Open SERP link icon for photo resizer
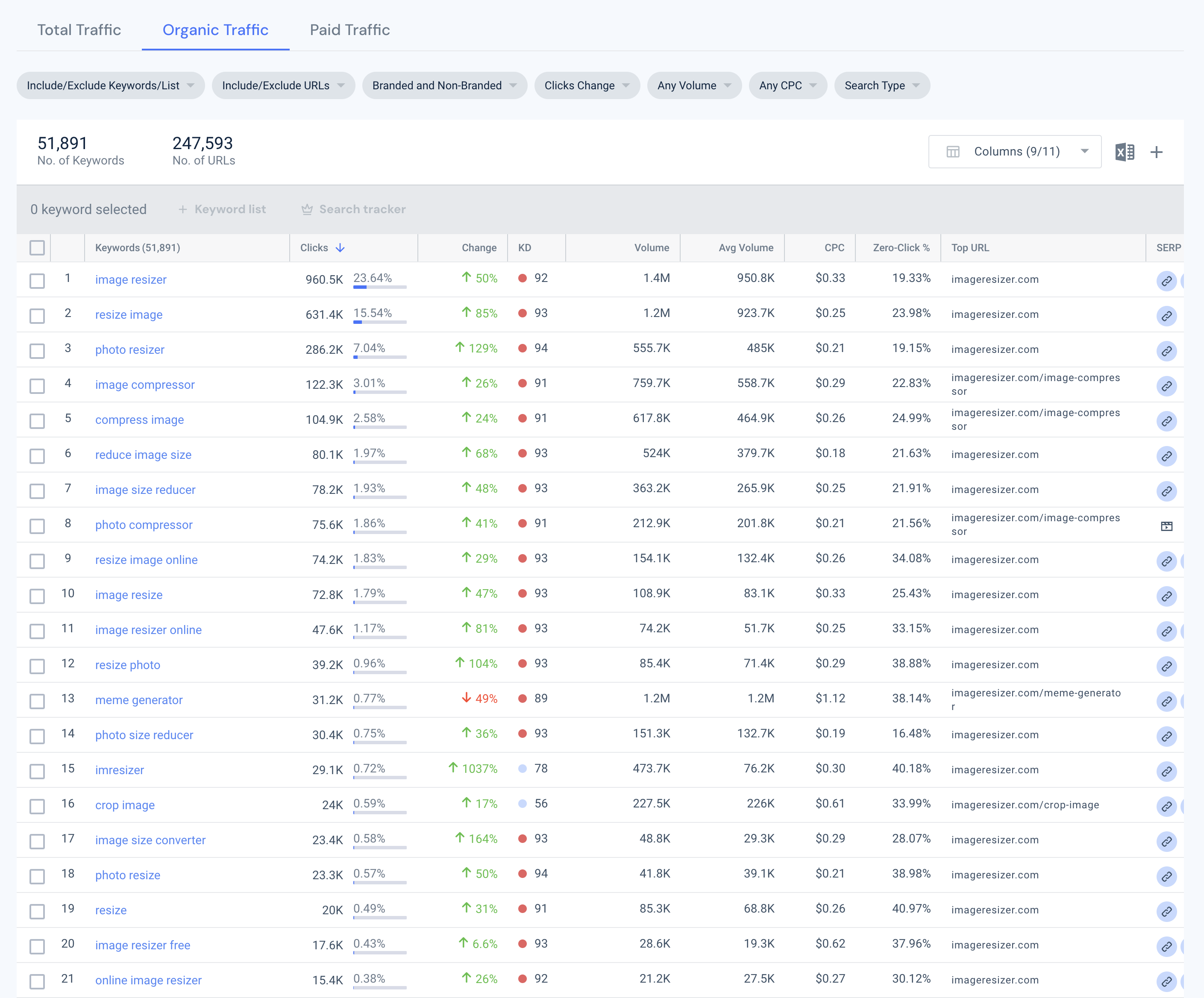The image size is (1204, 998). (1166, 351)
